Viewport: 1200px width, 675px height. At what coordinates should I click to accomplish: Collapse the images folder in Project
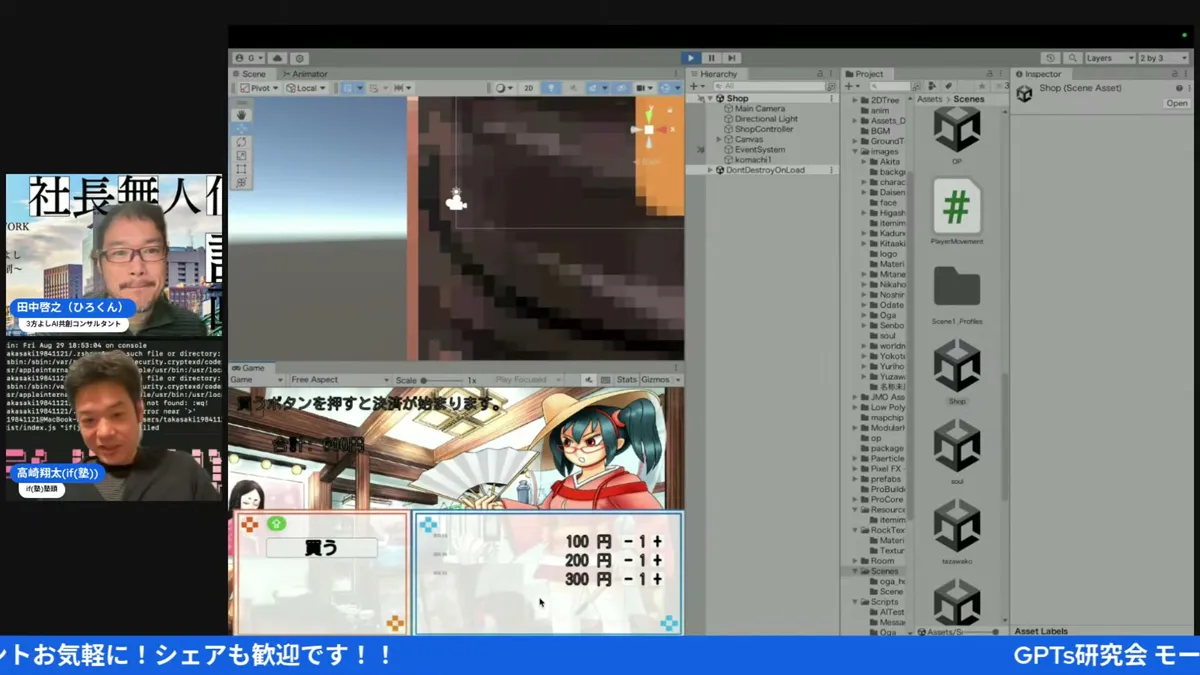[x=855, y=151]
